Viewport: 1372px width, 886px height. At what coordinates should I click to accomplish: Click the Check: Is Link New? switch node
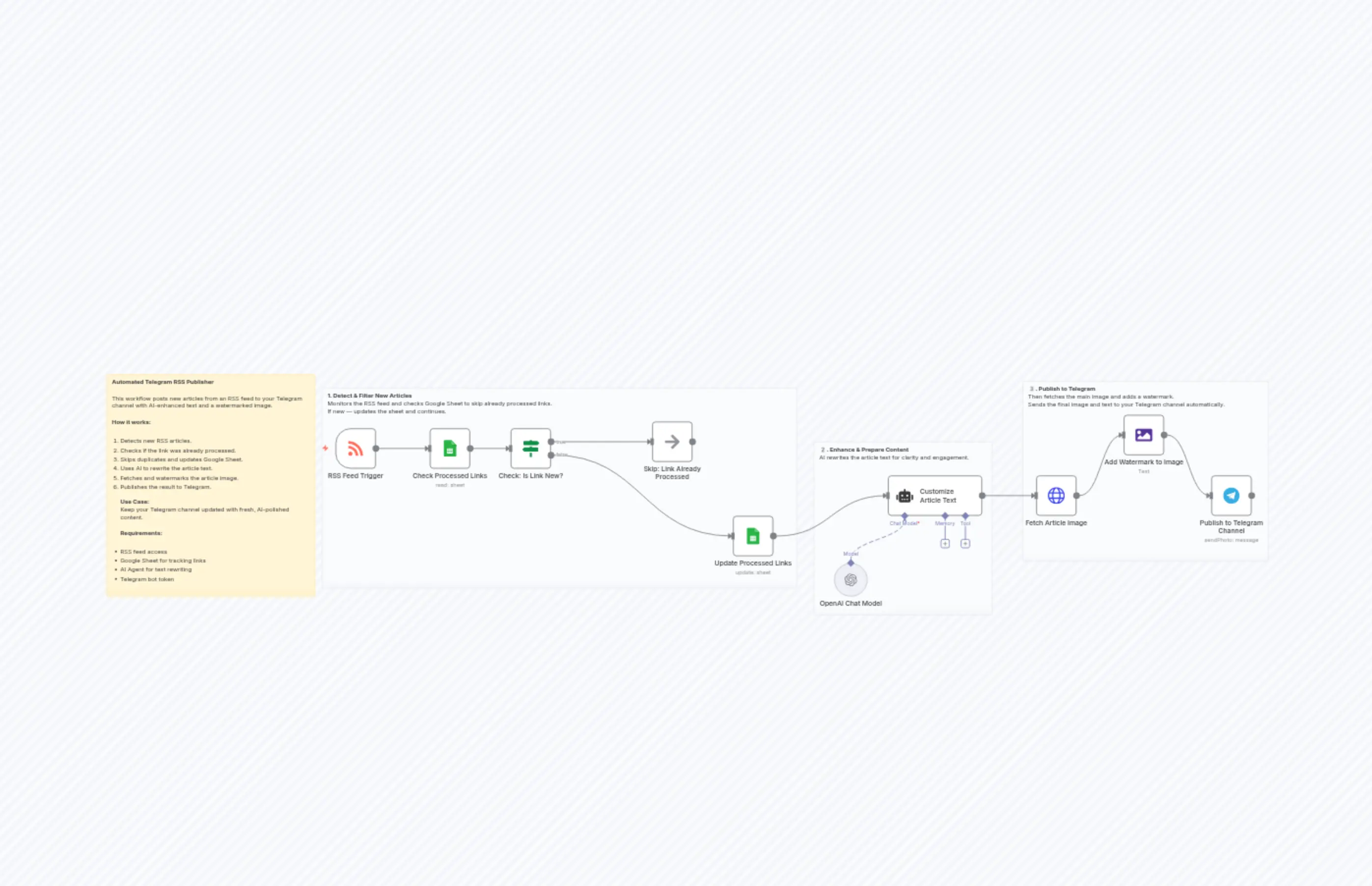point(531,449)
